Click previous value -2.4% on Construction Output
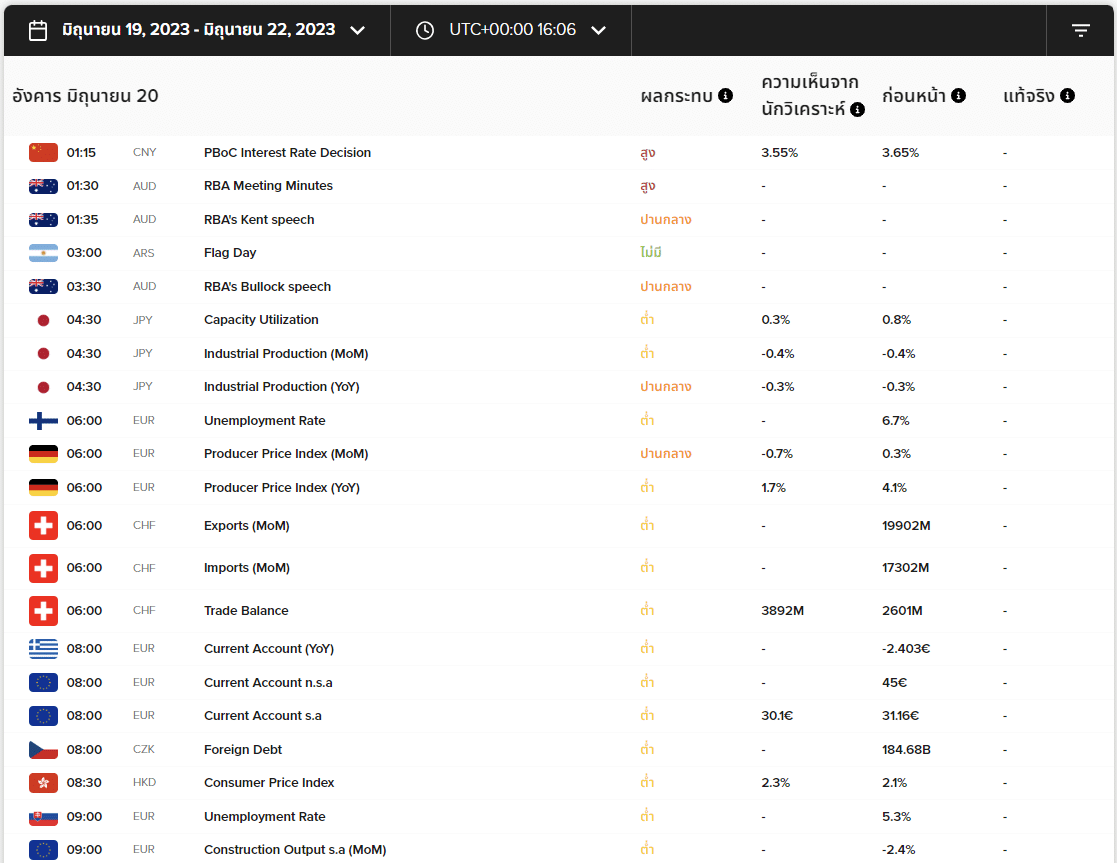 [x=898, y=849]
